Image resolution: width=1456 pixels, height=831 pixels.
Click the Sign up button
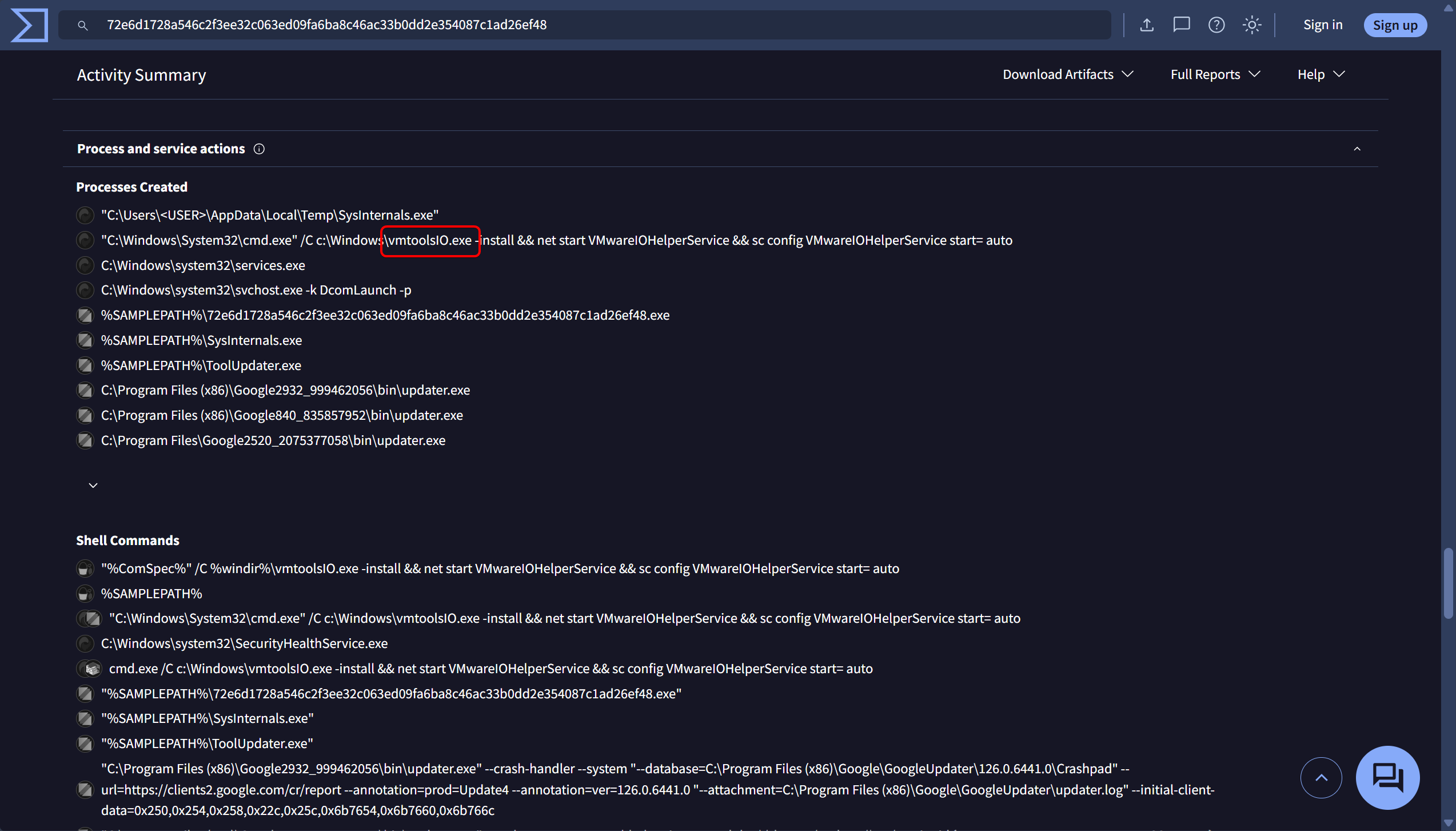pos(1395,25)
